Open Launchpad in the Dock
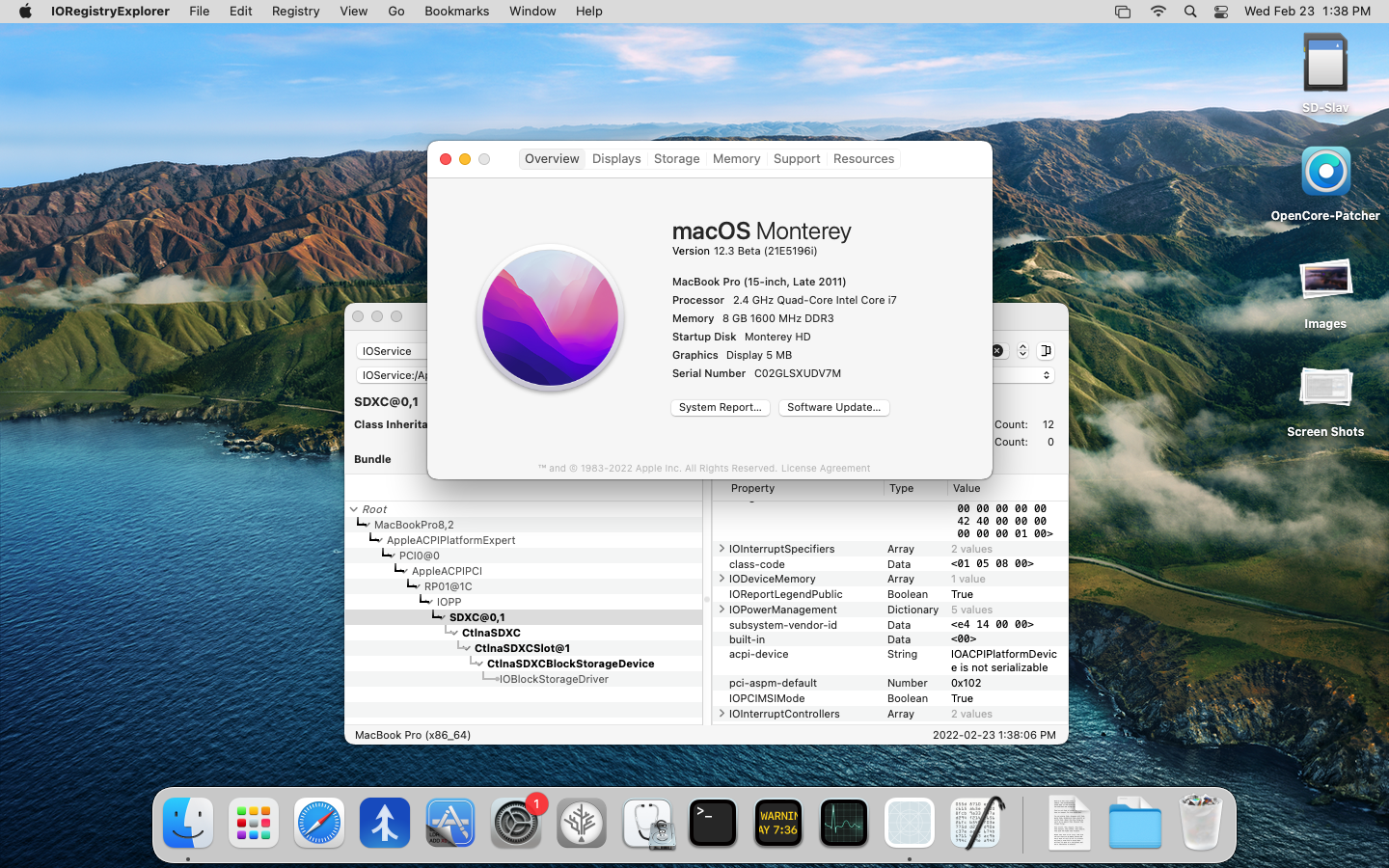Image resolution: width=1389 pixels, height=868 pixels. [254, 823]
